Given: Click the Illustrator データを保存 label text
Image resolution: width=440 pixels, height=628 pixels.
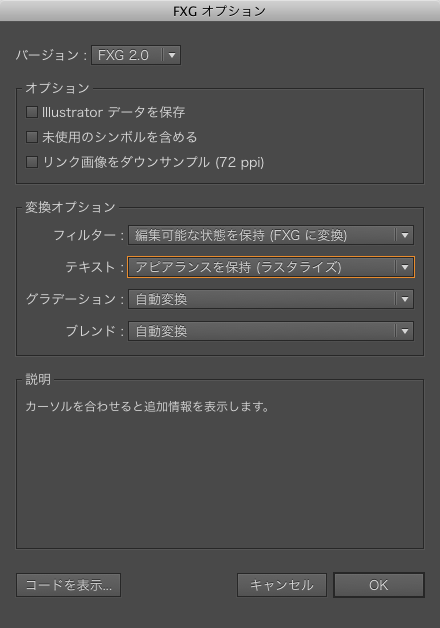Looking at the screenshot, I should (114, 112).
